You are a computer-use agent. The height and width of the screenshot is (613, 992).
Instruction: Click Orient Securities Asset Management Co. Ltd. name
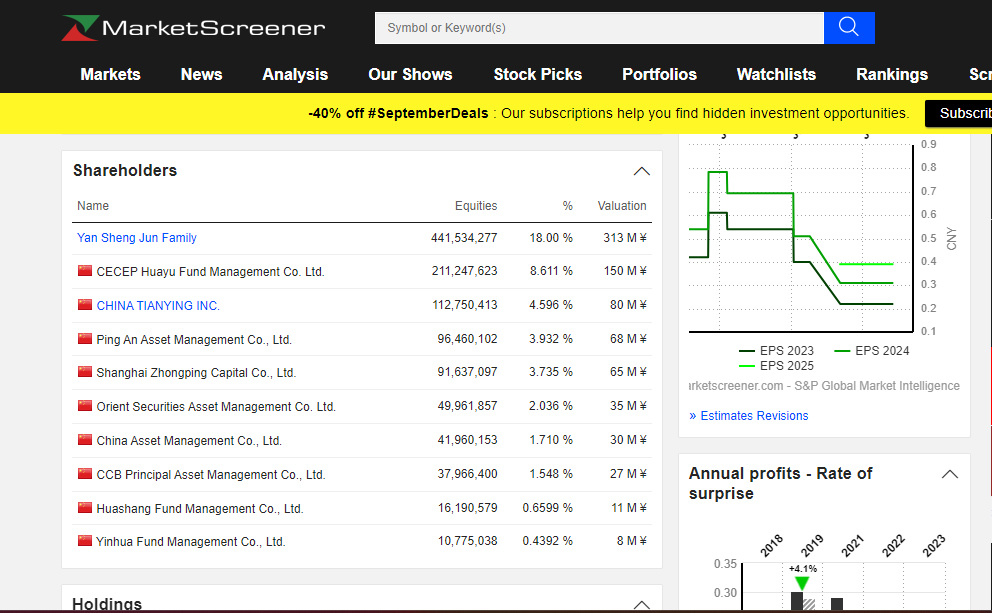click(216, 407)
